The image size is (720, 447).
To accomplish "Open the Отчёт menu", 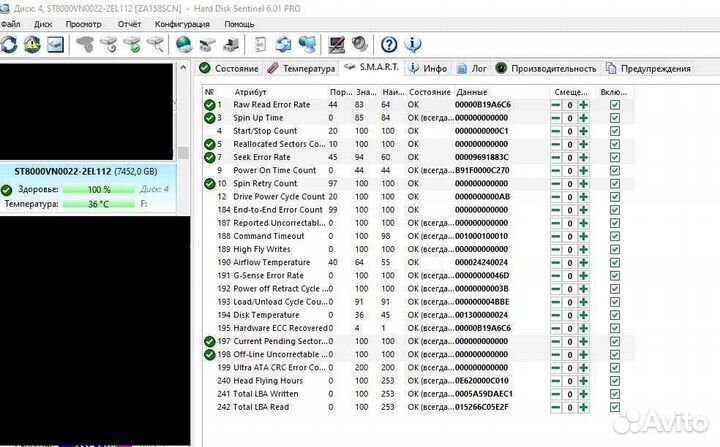I will (129, 24).
